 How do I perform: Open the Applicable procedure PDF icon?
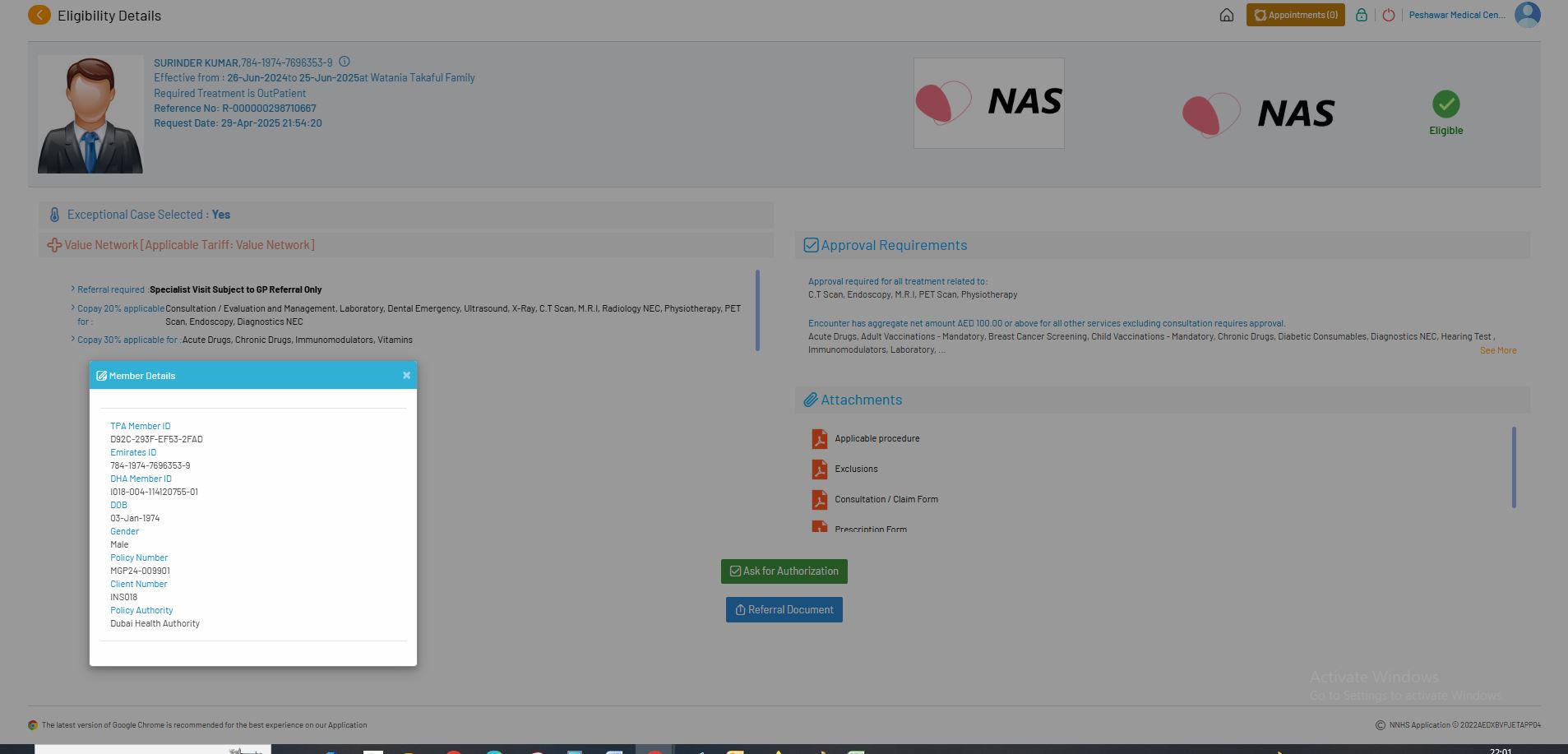(x=820, y=439)
